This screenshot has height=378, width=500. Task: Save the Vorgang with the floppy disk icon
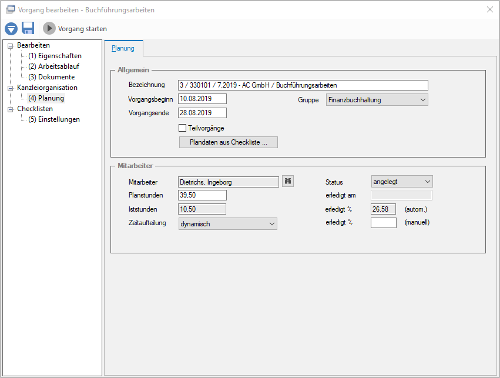28,28
